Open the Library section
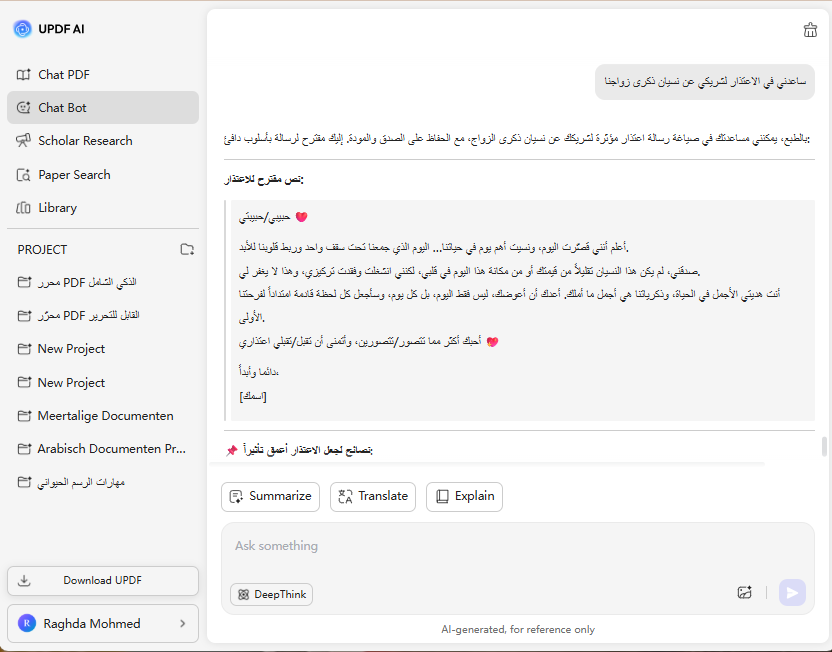Image resolution: width=832 pixels, height=652 pixels. click(x=103, y=207)
